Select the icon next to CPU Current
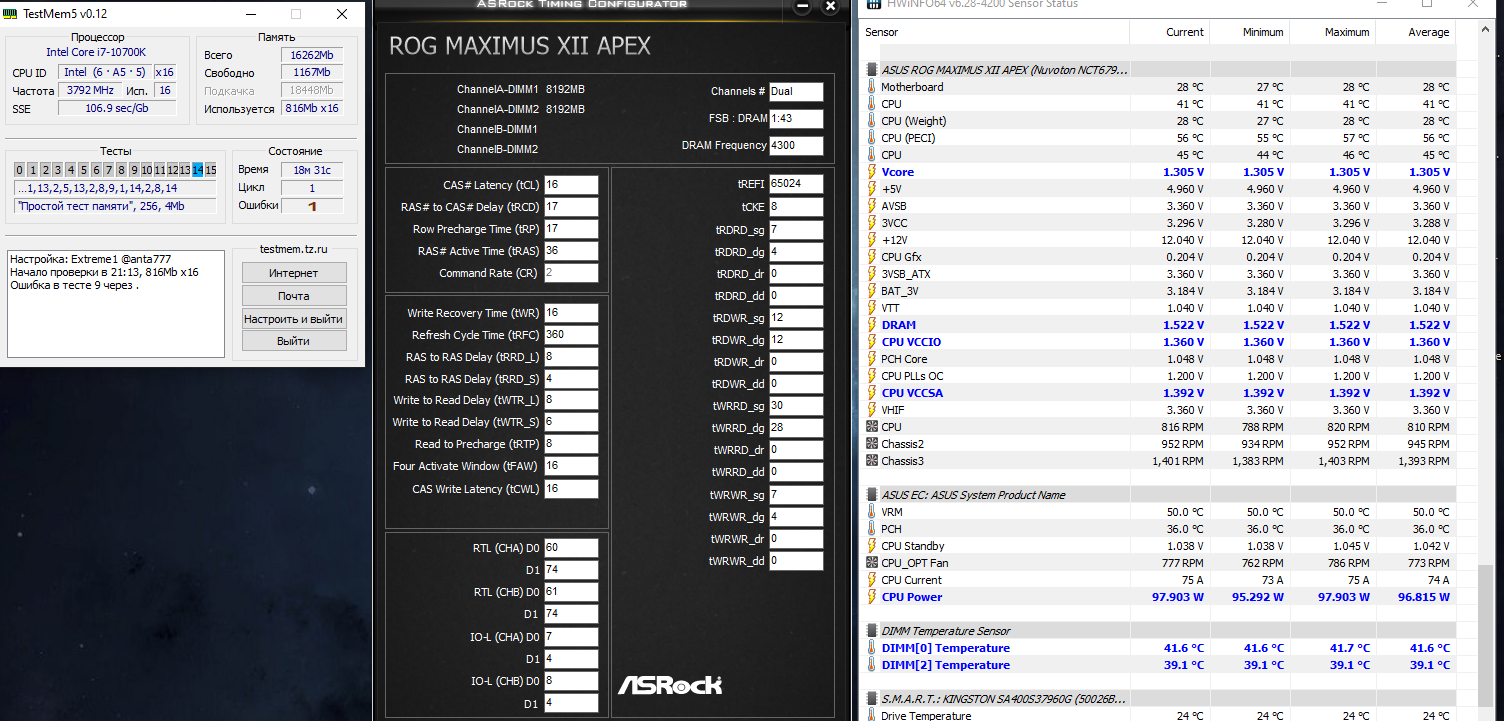Viewport: 1504px width, 721px height. pos(871,580)
